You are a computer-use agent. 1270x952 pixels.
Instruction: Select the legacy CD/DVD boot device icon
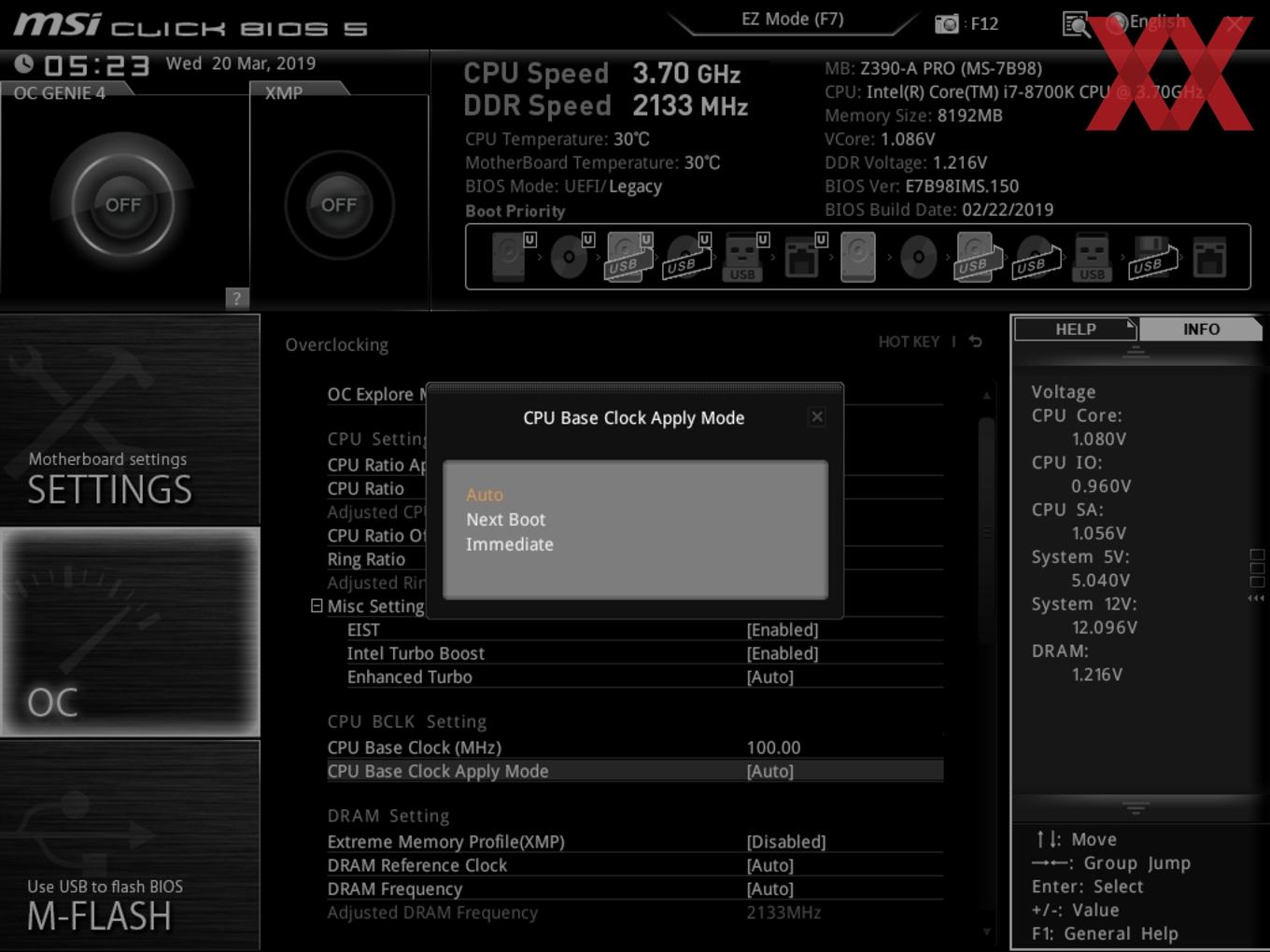tap(918, 257)
